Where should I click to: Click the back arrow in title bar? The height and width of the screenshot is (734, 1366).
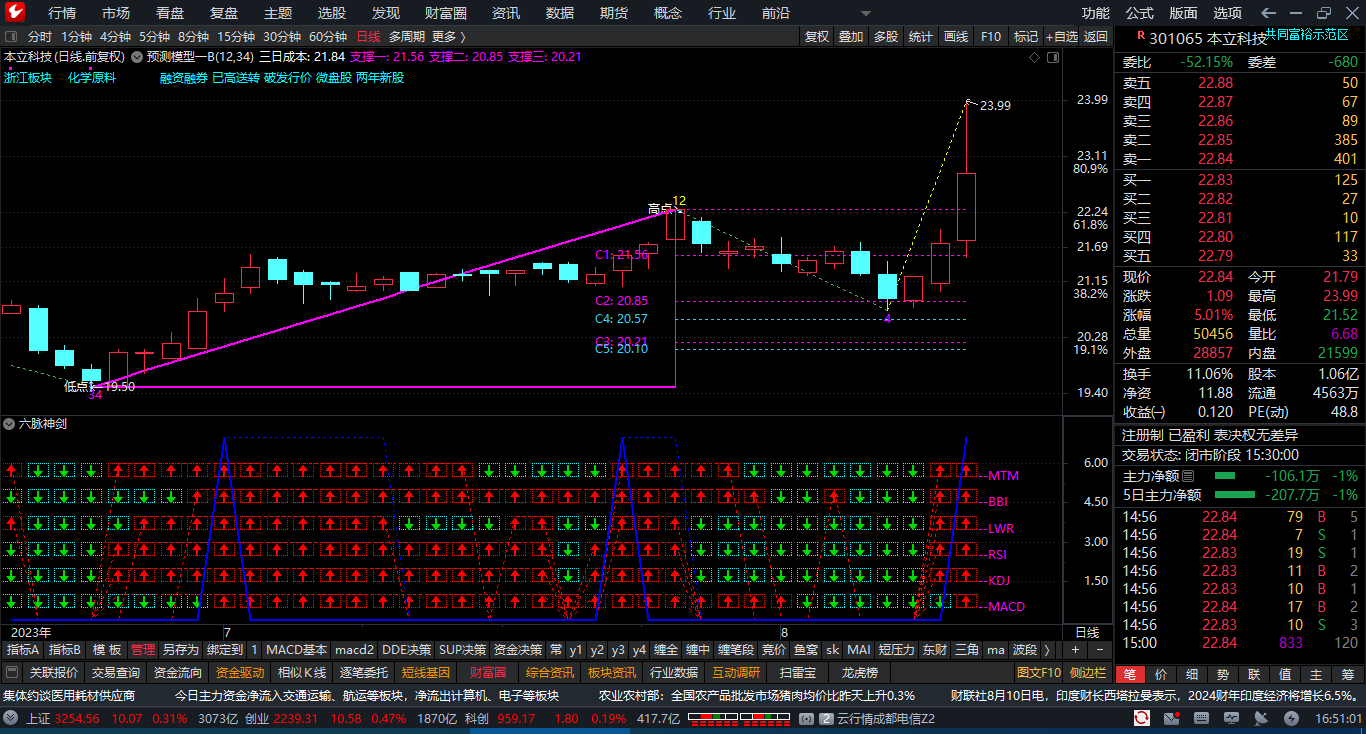click(1269, 13)
